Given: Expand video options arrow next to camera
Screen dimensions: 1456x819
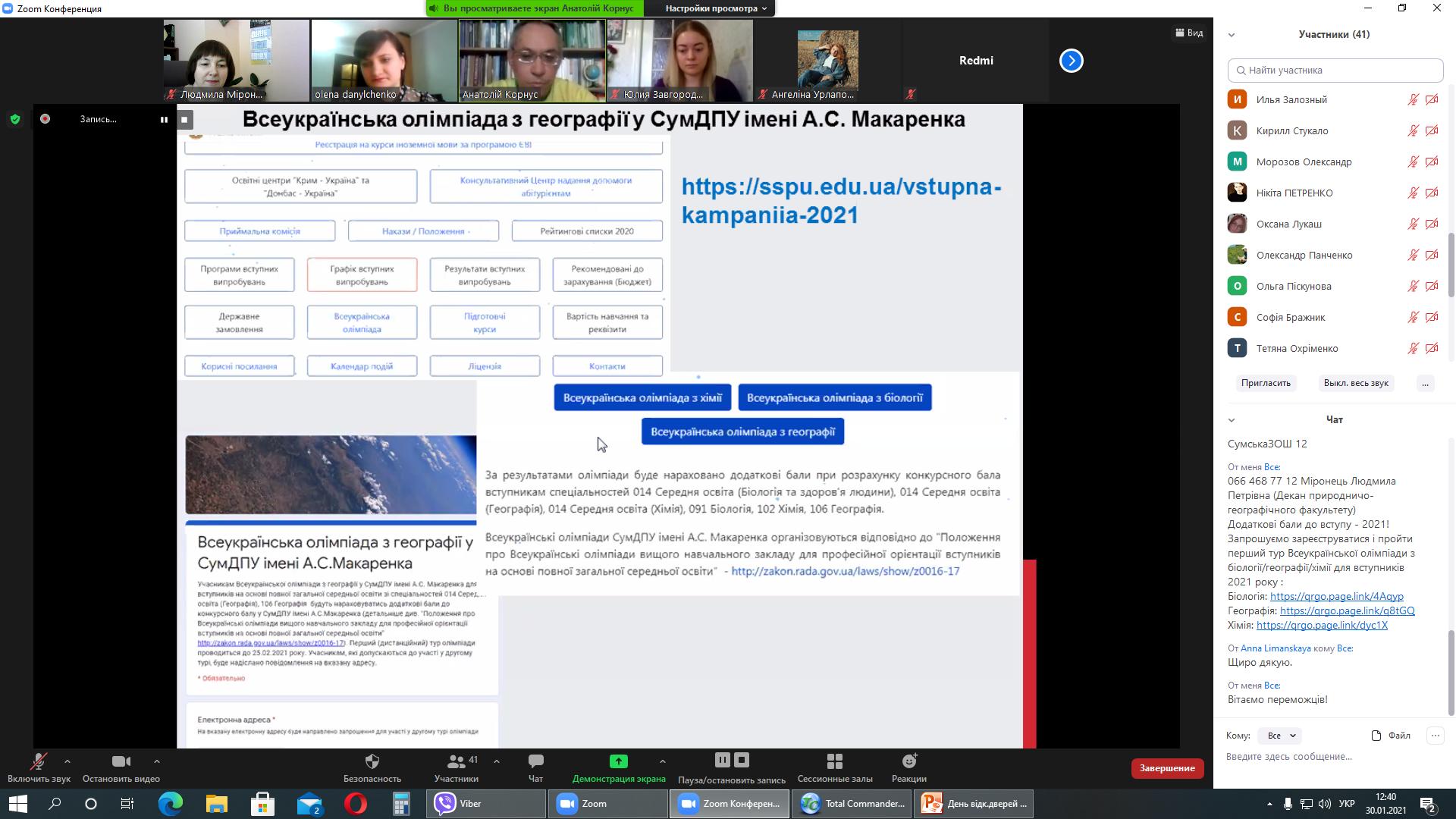Looking at the screenshot, I should point(157,761).
